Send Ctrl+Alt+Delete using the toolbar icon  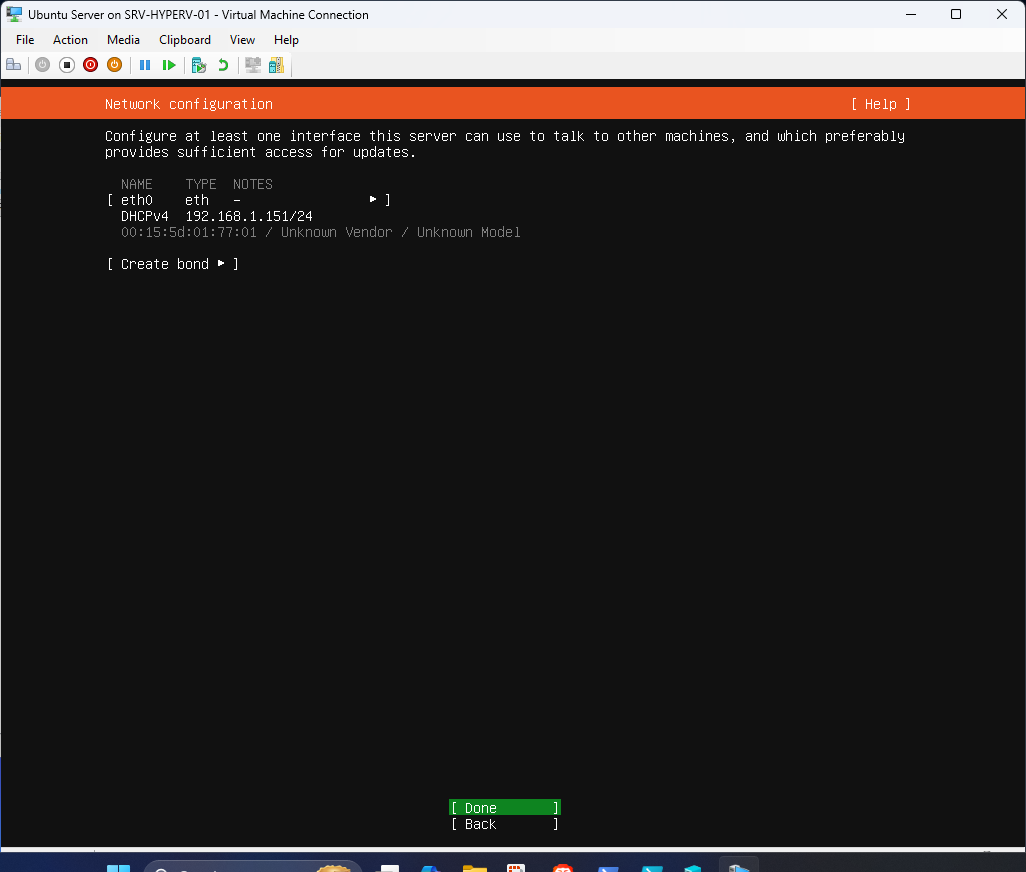(14, 65)
